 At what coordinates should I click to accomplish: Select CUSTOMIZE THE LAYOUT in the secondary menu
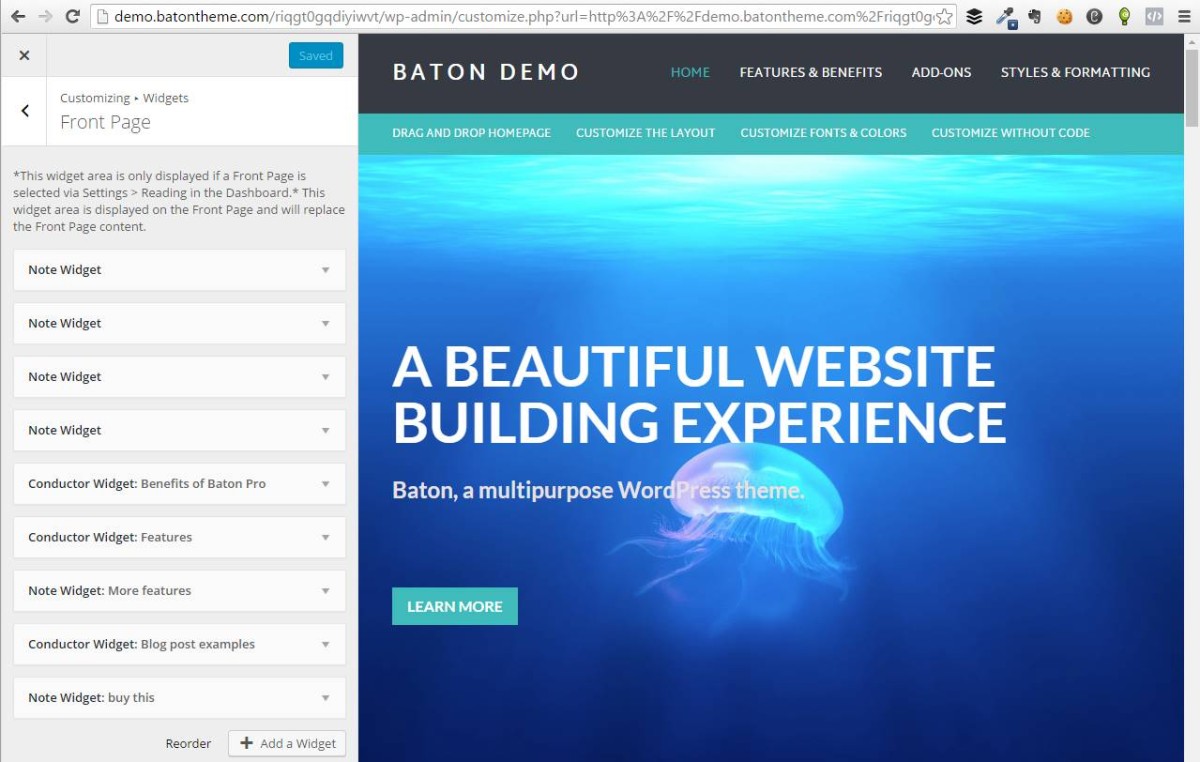point(646,132)
